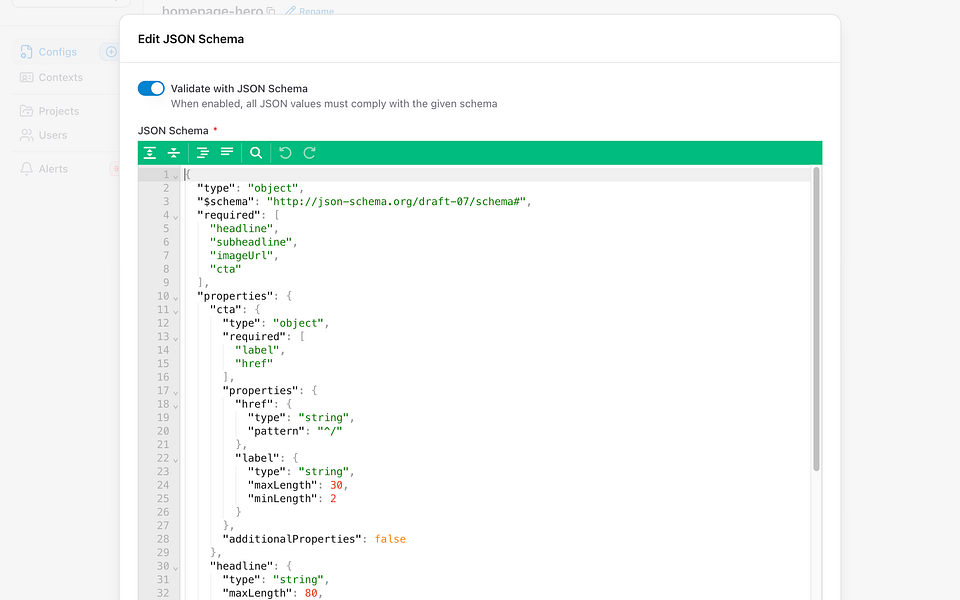Screen dimensions: 960x600
Task: Click the pattern value "^/"
Action: (330, 431)
